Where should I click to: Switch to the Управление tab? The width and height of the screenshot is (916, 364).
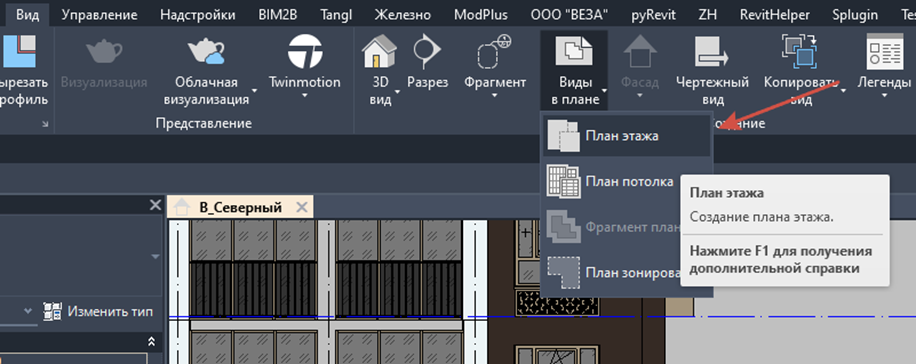click(99, 15)
